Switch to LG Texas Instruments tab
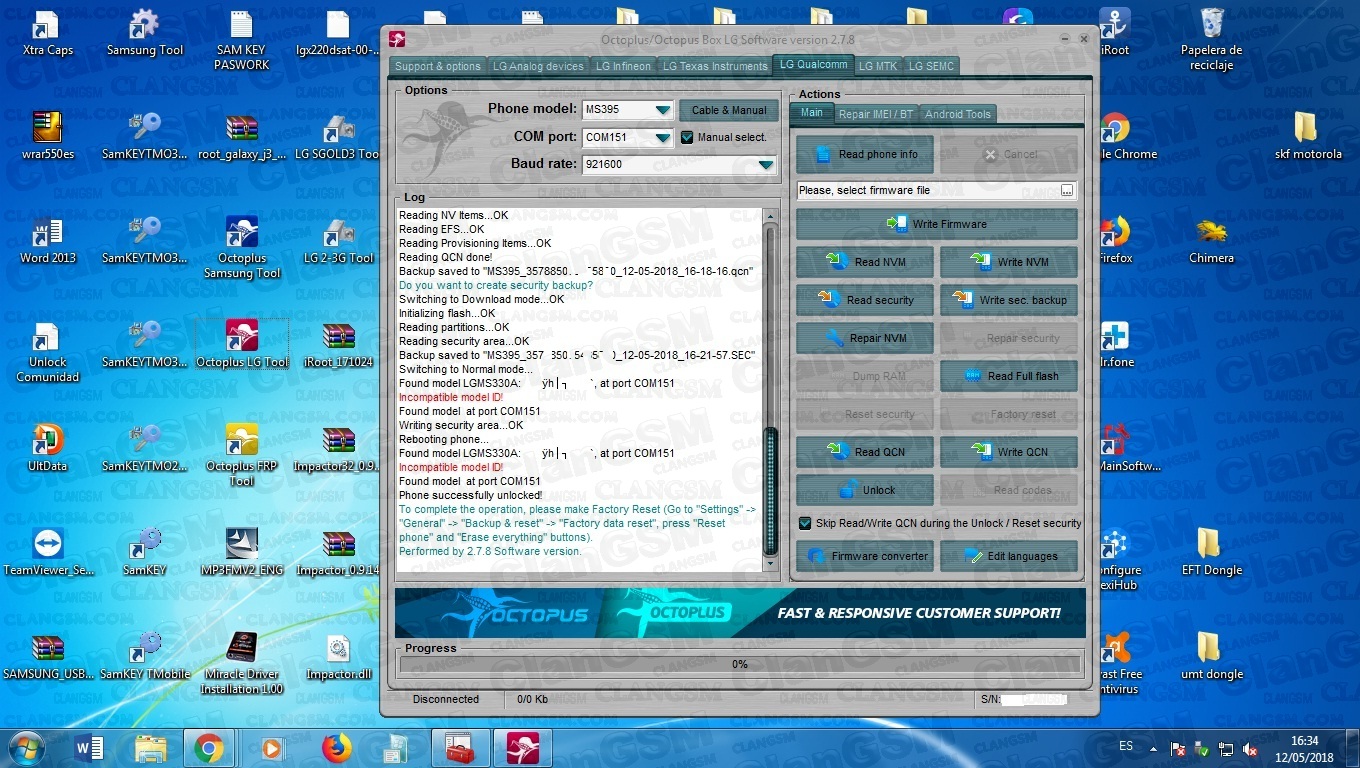Viewport: 1360px width, 768px height. [x=715, y=66]
